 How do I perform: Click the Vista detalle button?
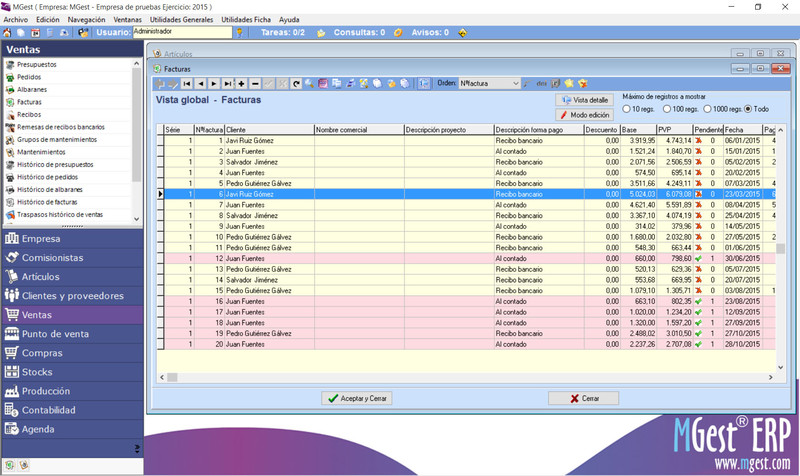585,100
